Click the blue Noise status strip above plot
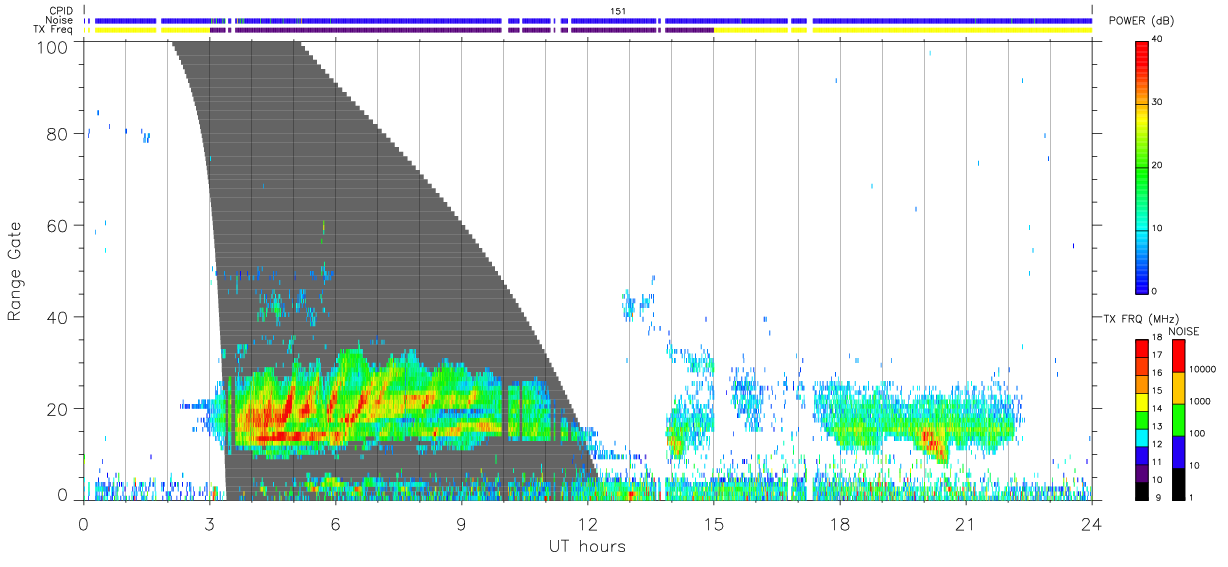The image size is (1228, 567). (x=590, y=20)
